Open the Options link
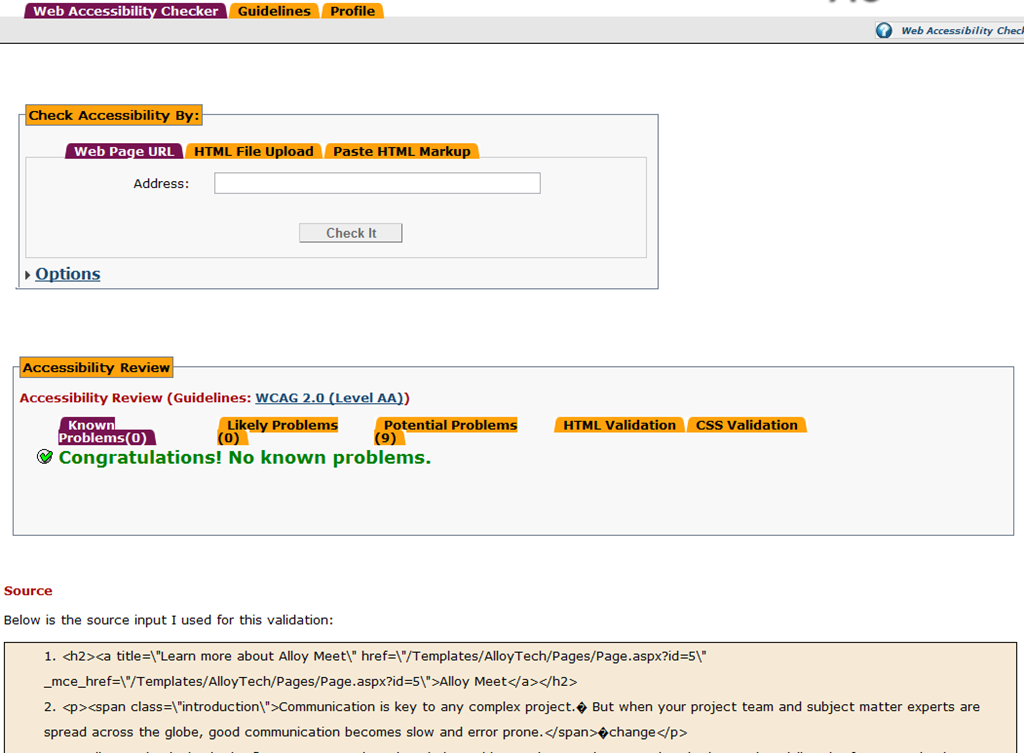The width and height of the screenshot is (1024, 753). click(68, 274)
